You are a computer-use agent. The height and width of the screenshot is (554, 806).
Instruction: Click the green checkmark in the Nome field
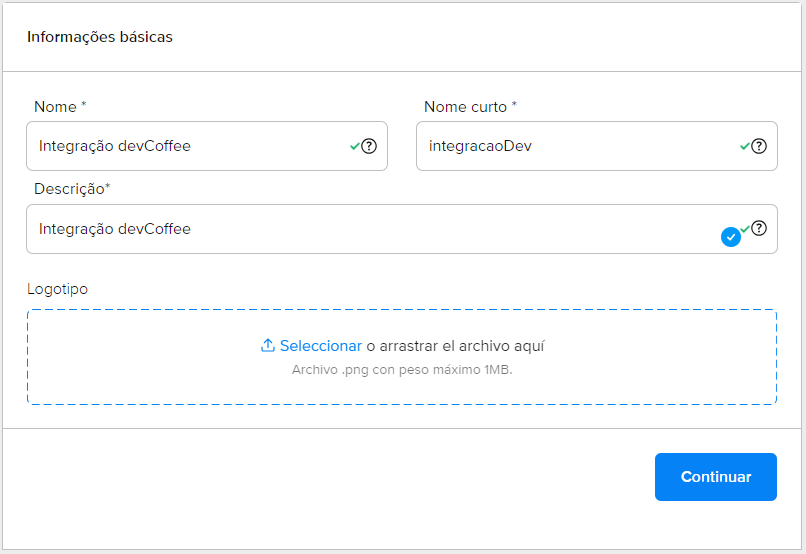[x=354, y=146]
